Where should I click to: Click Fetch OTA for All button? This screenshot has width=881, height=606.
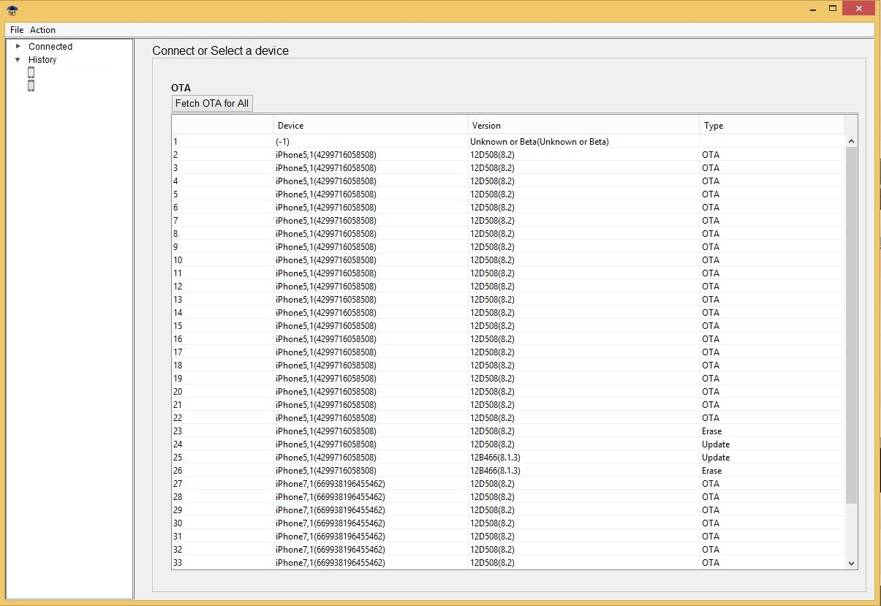click(x=212, y=103)
